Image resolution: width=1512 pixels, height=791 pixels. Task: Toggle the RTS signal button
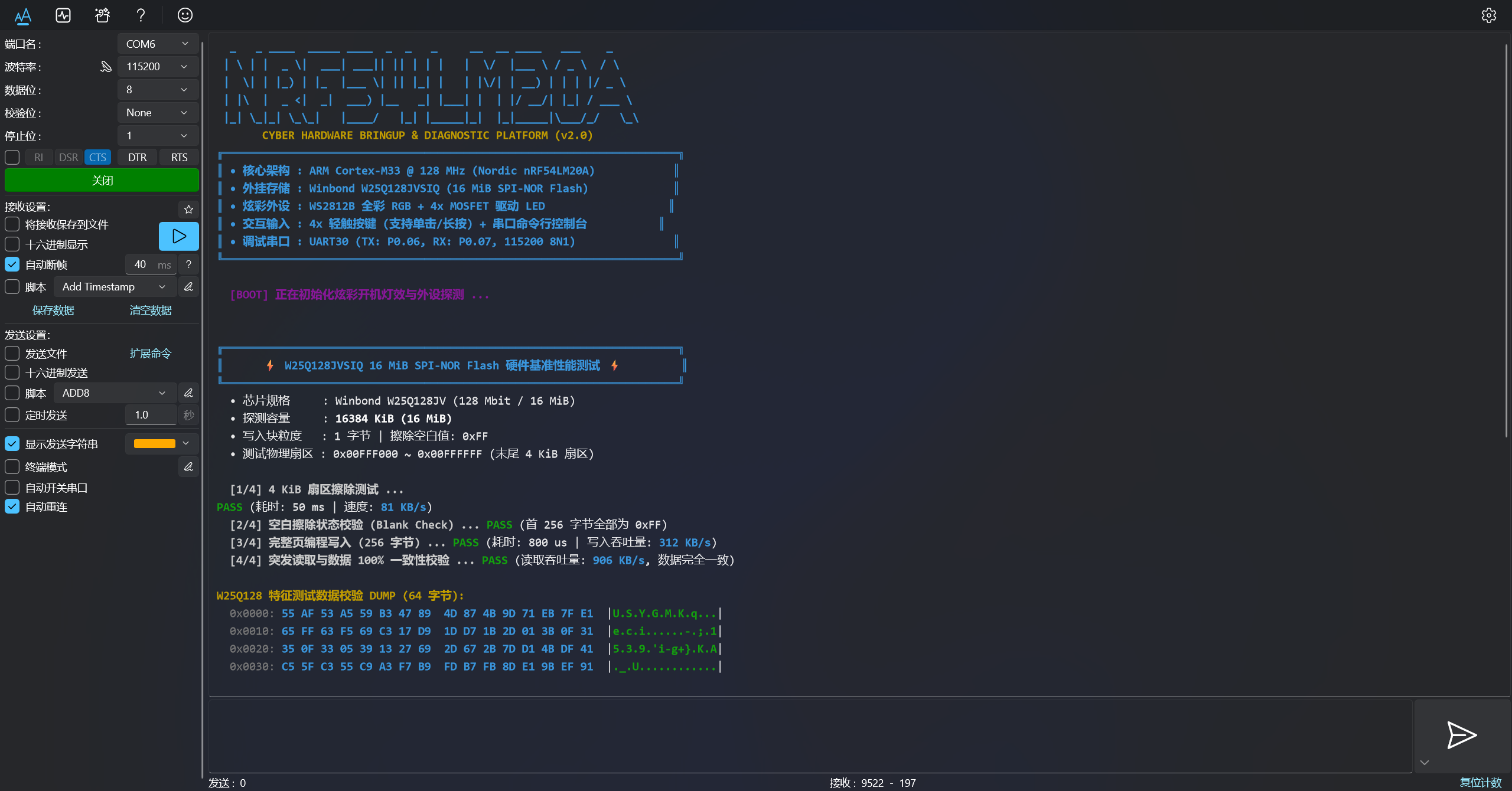pyautogui.click(x=179, y=158)
